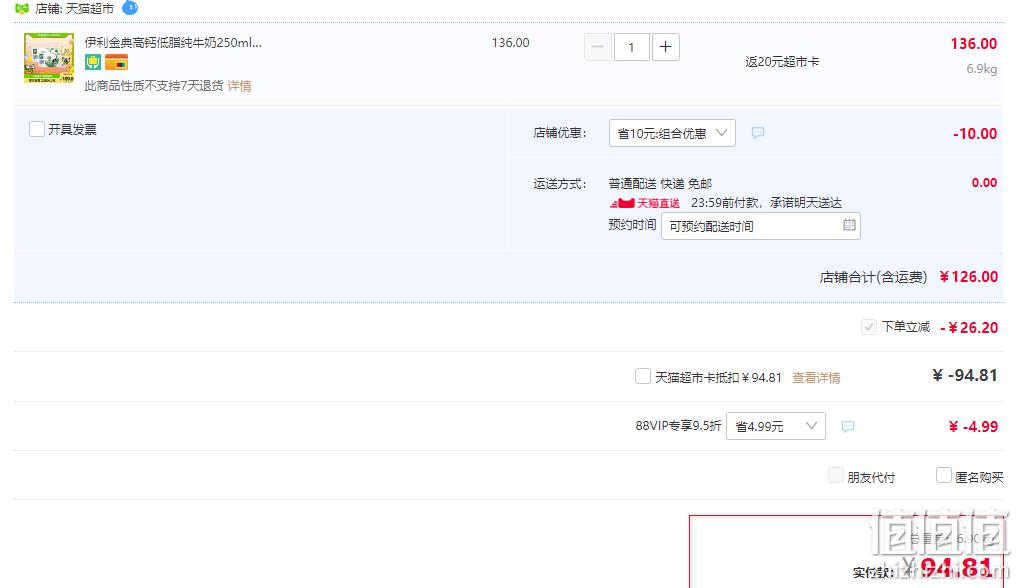The image size is (1019, 588).
Task: Open the 店铺优惠 省10元 dropdown
Action: point(672,133)
